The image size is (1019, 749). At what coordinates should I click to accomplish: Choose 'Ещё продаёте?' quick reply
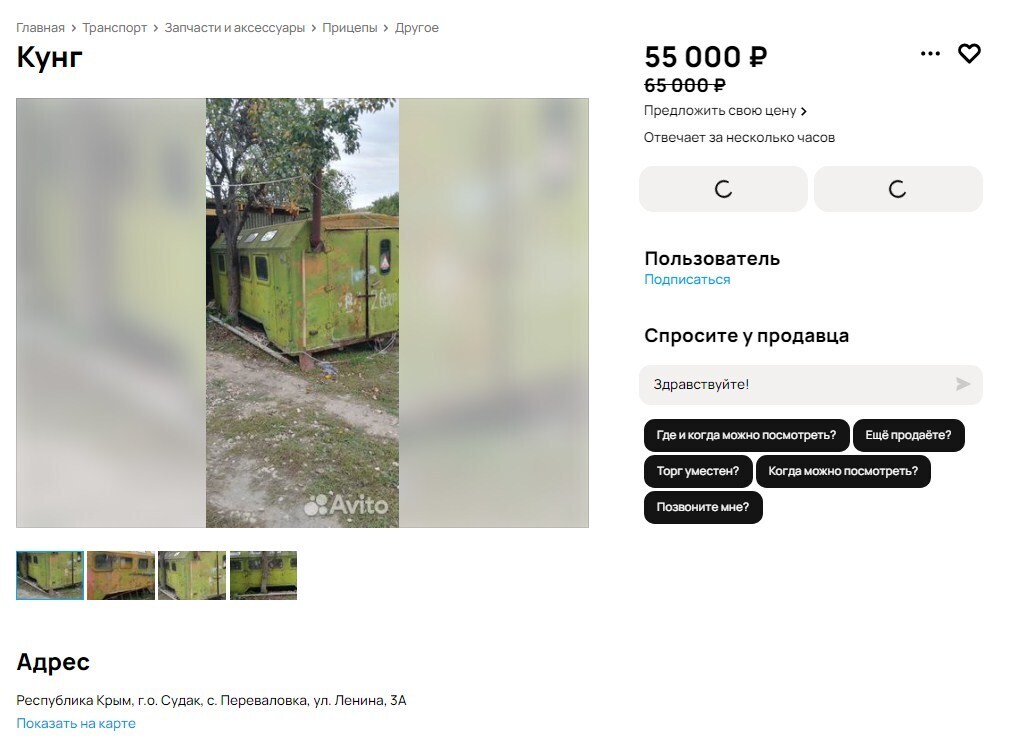908,435
